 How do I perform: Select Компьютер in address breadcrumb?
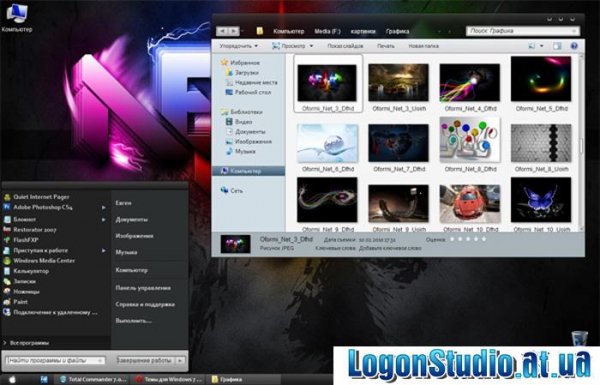pyautogui.click(x=289, y=31)
